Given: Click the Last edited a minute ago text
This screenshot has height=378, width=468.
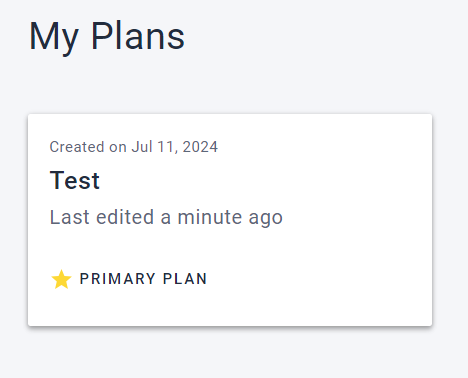Looking at the screenshot, I should pos(166,217).
